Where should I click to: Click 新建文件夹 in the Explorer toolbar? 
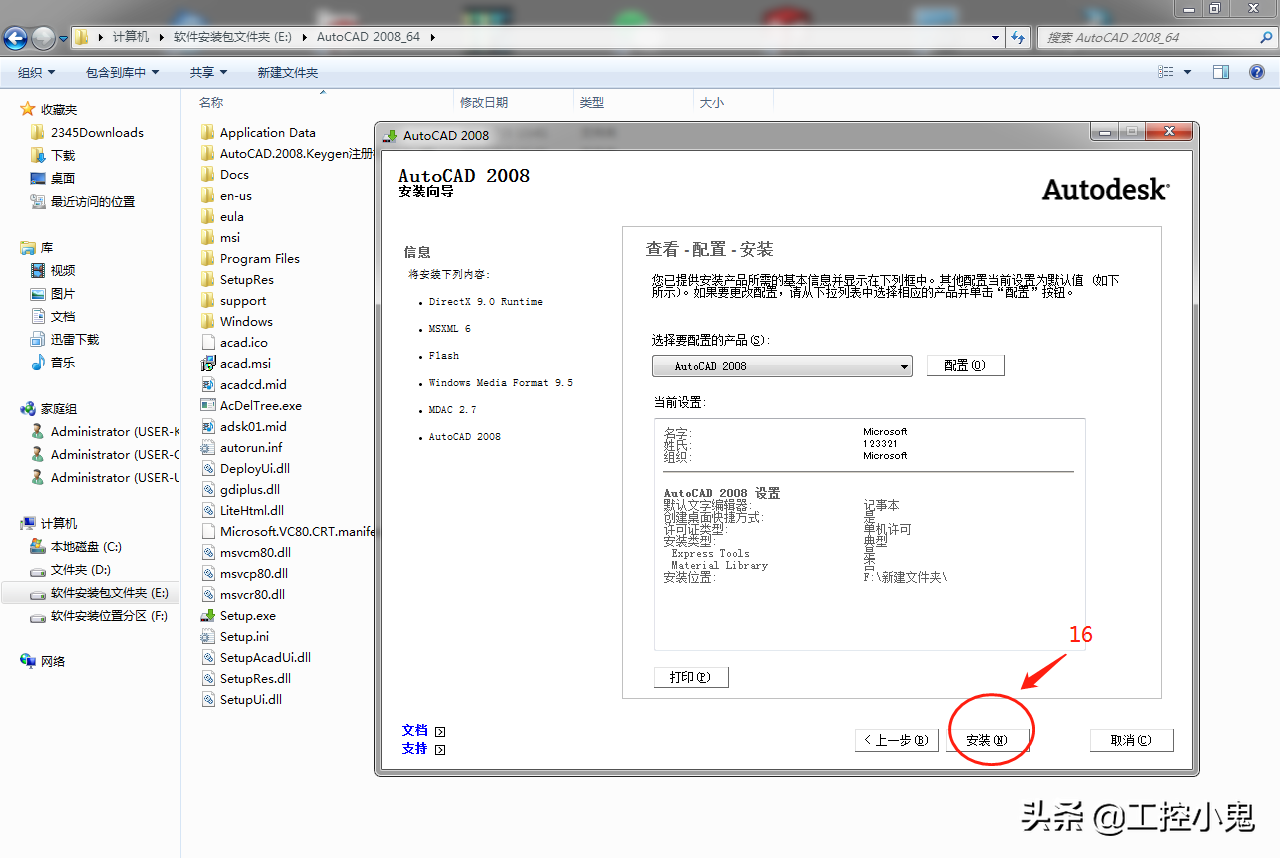pyautogui.click(x=288, y=72)
